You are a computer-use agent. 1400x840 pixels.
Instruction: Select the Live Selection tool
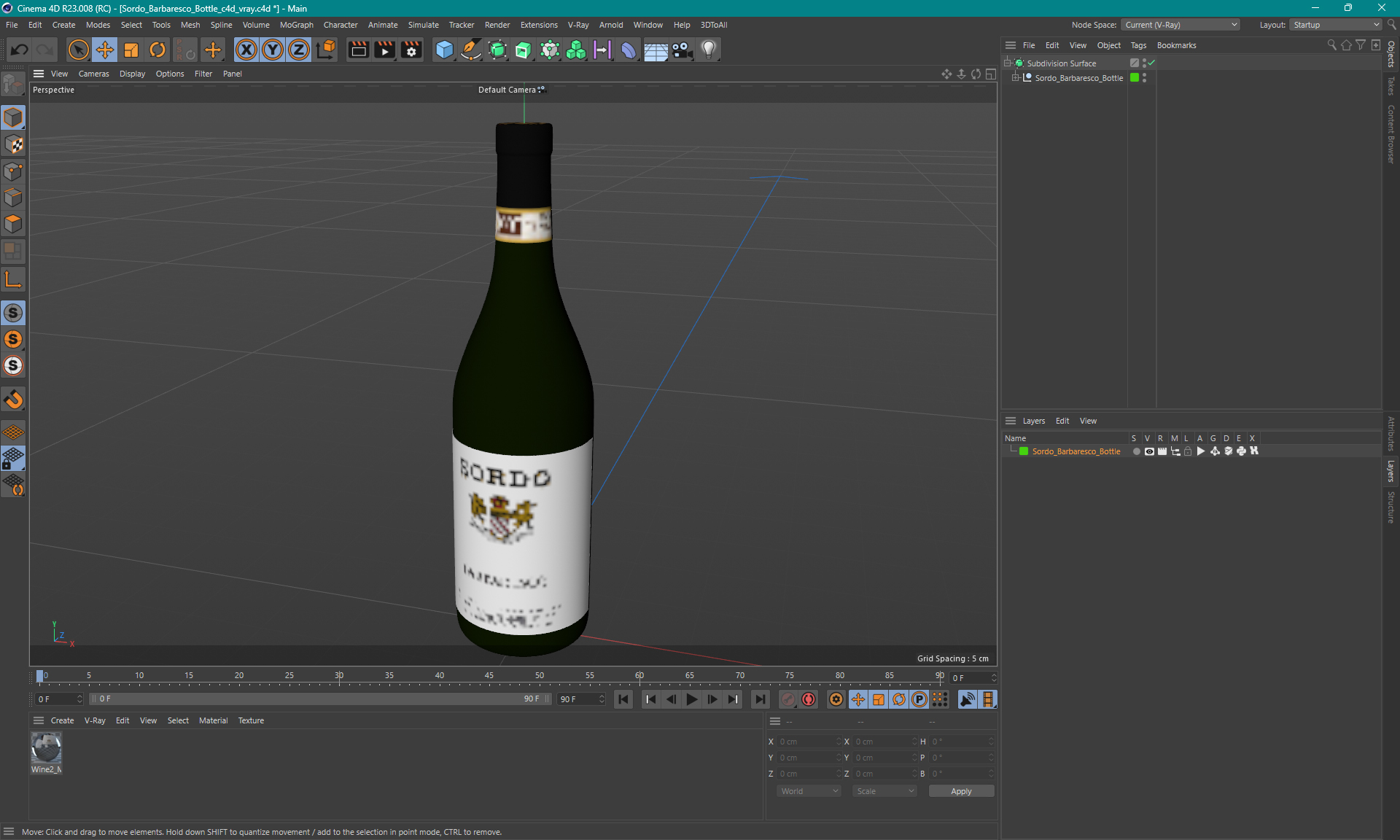[x=78, y=50]
